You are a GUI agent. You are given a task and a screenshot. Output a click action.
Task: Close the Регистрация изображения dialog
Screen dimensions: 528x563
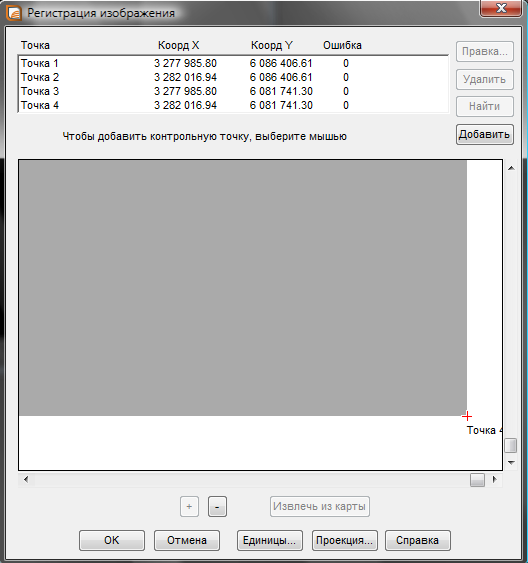coord(501,8)
